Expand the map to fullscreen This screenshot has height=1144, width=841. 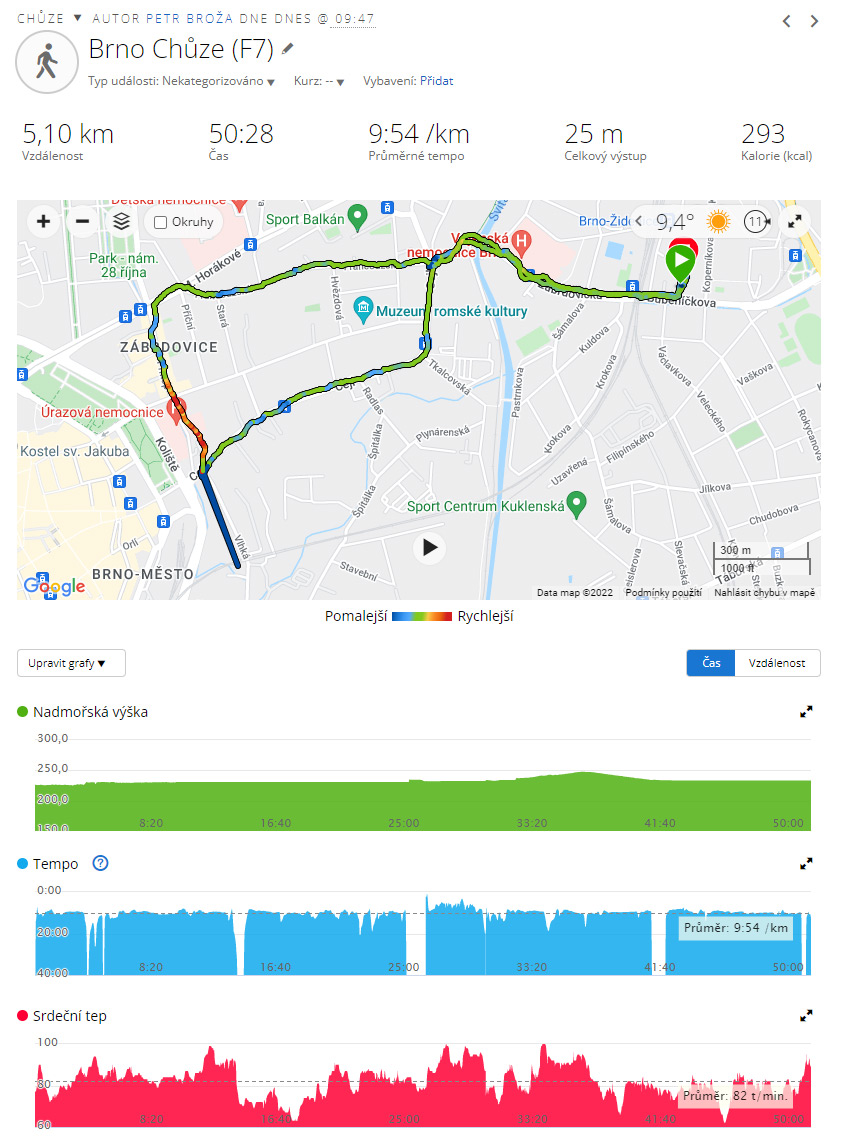(x=795, y=222)
